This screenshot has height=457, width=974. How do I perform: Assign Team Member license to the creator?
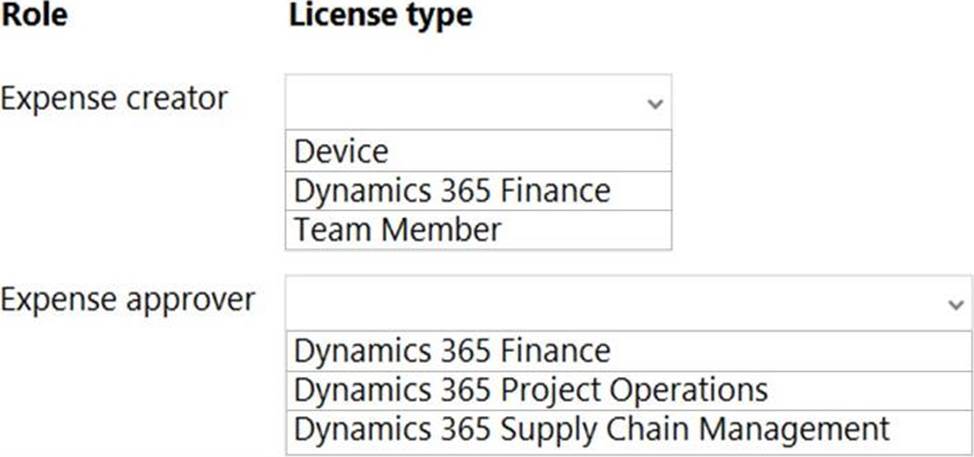point(478,230)
